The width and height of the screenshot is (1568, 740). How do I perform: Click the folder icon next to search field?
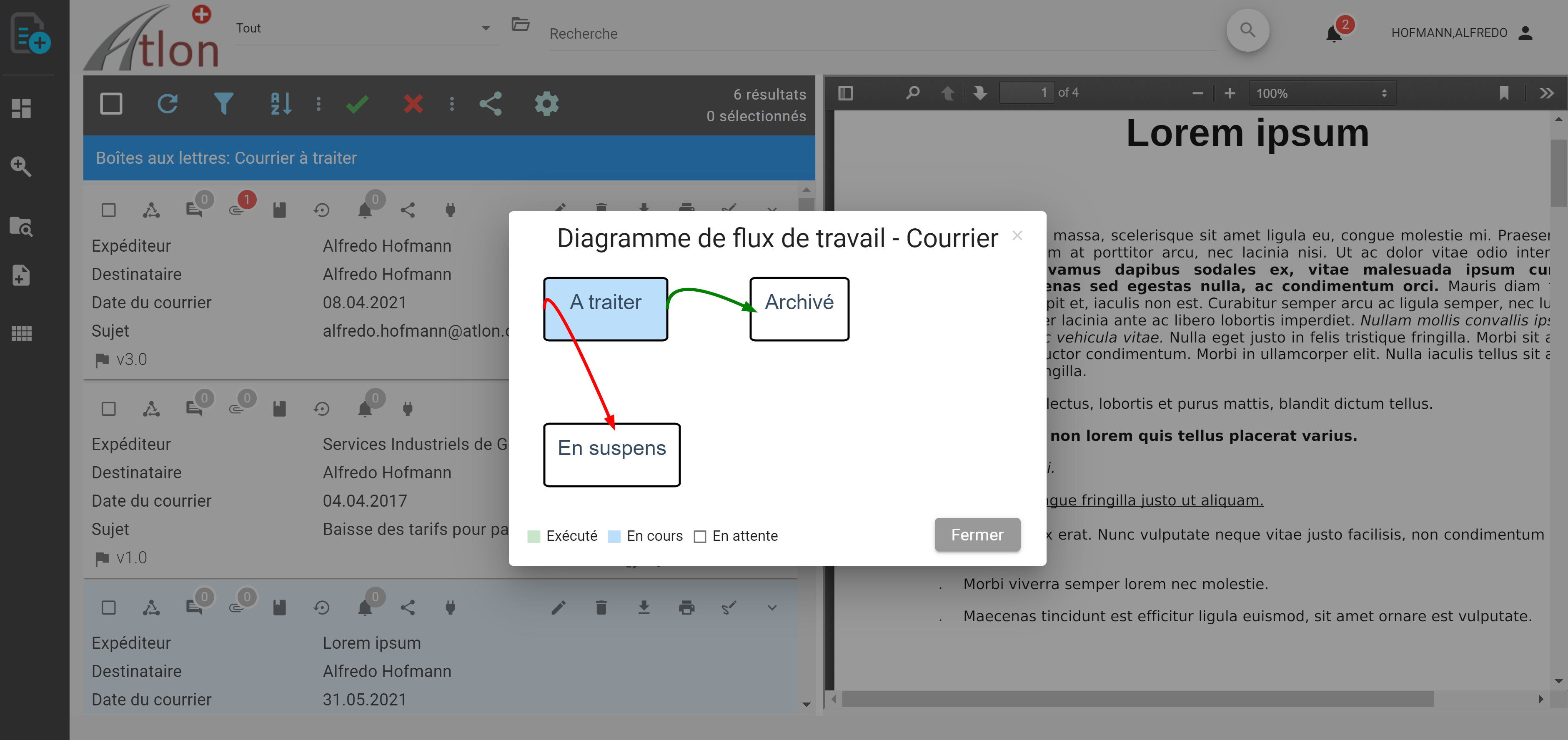[x=521, y=24]
